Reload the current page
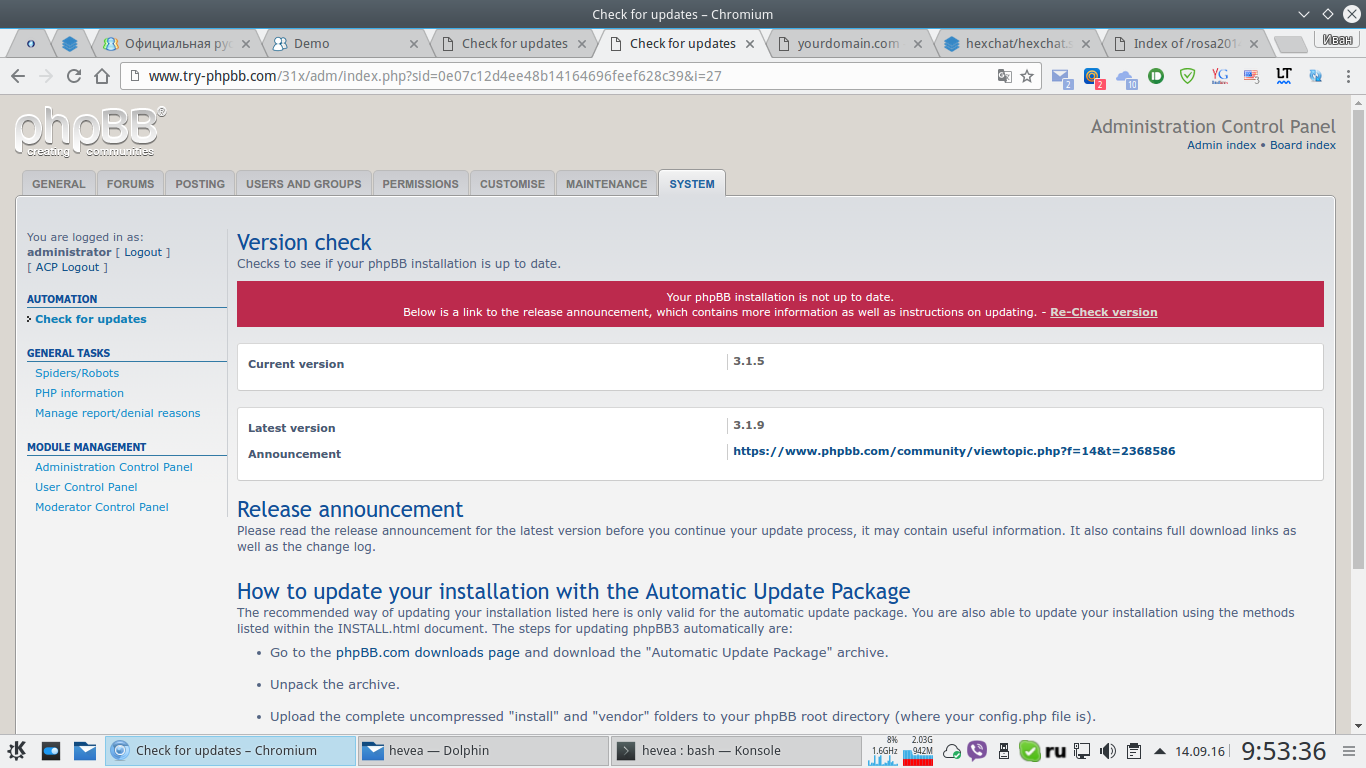Image resolution: width=1366 pixels, height=768 pixels. pos(74,76)
